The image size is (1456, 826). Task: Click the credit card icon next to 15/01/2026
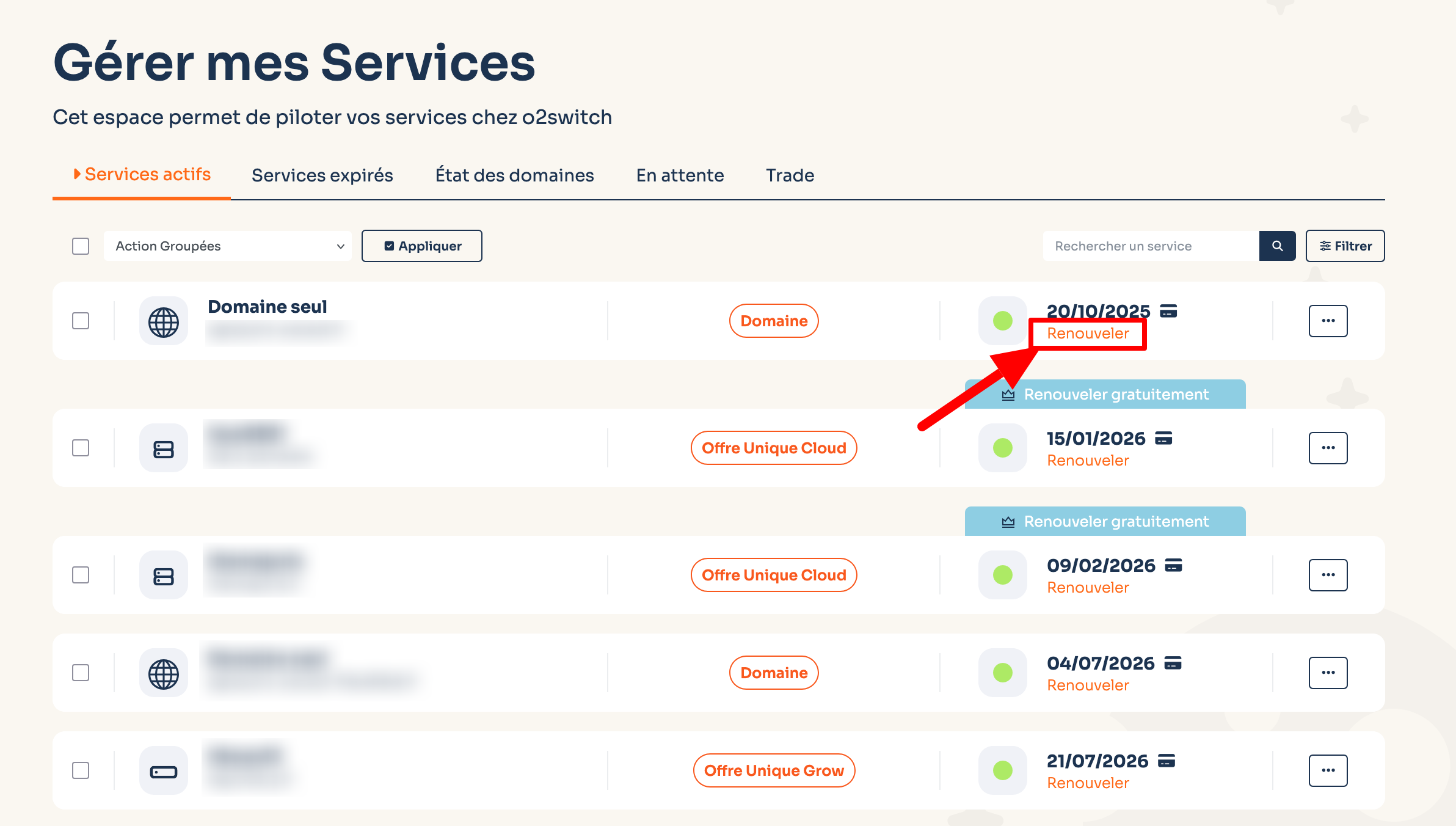(1163, 438)
